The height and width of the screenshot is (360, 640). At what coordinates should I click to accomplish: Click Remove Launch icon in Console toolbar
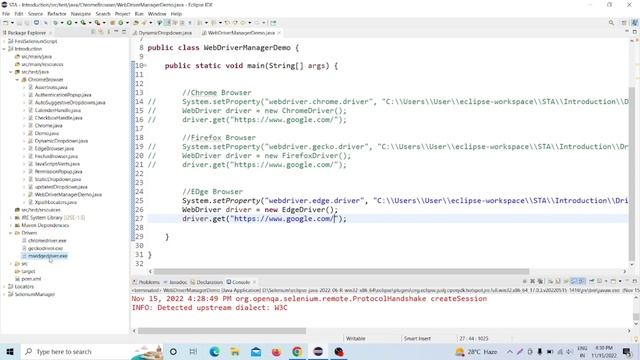coord(532,282)
